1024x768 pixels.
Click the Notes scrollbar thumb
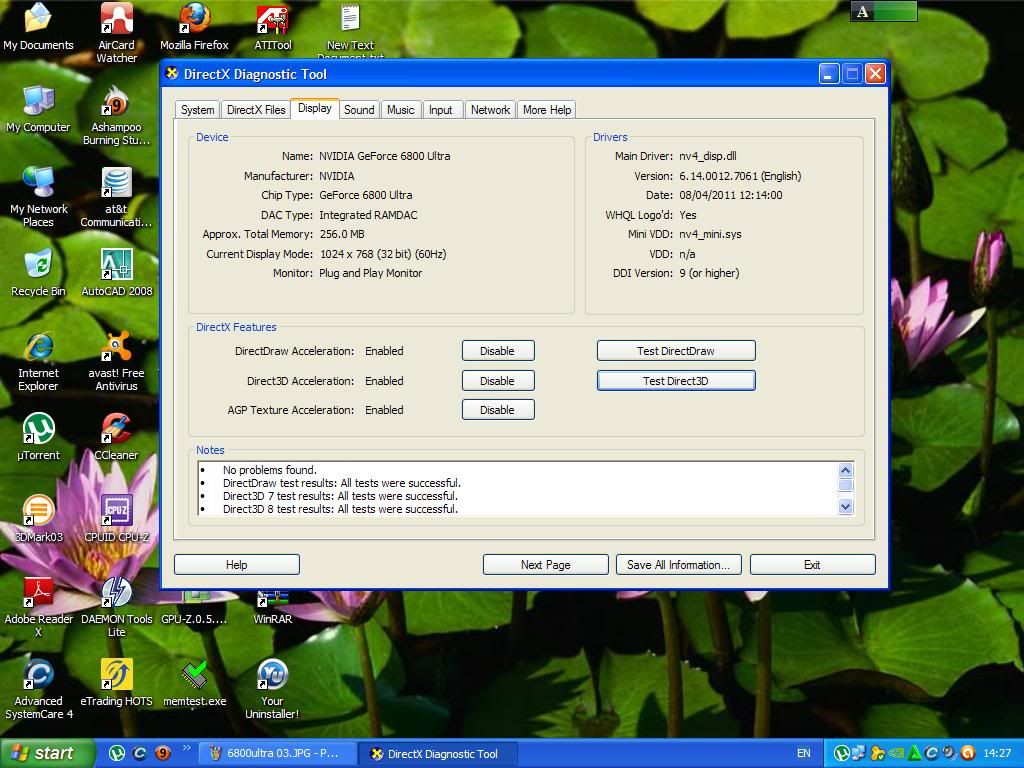(x=845, y=485)
